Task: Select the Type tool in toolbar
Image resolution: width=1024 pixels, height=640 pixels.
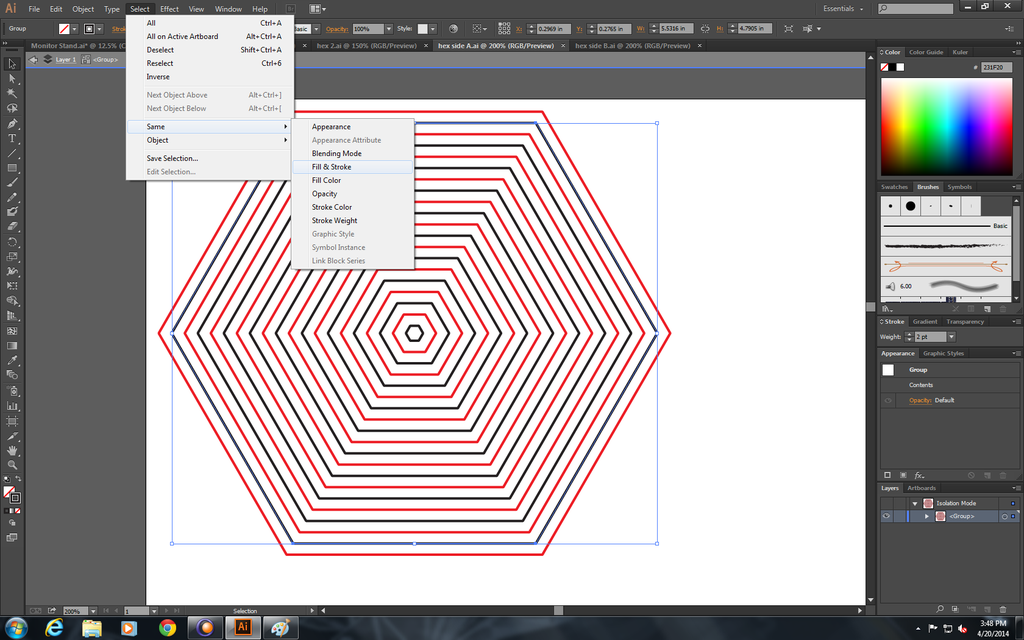Action: (x=12, y=138)
